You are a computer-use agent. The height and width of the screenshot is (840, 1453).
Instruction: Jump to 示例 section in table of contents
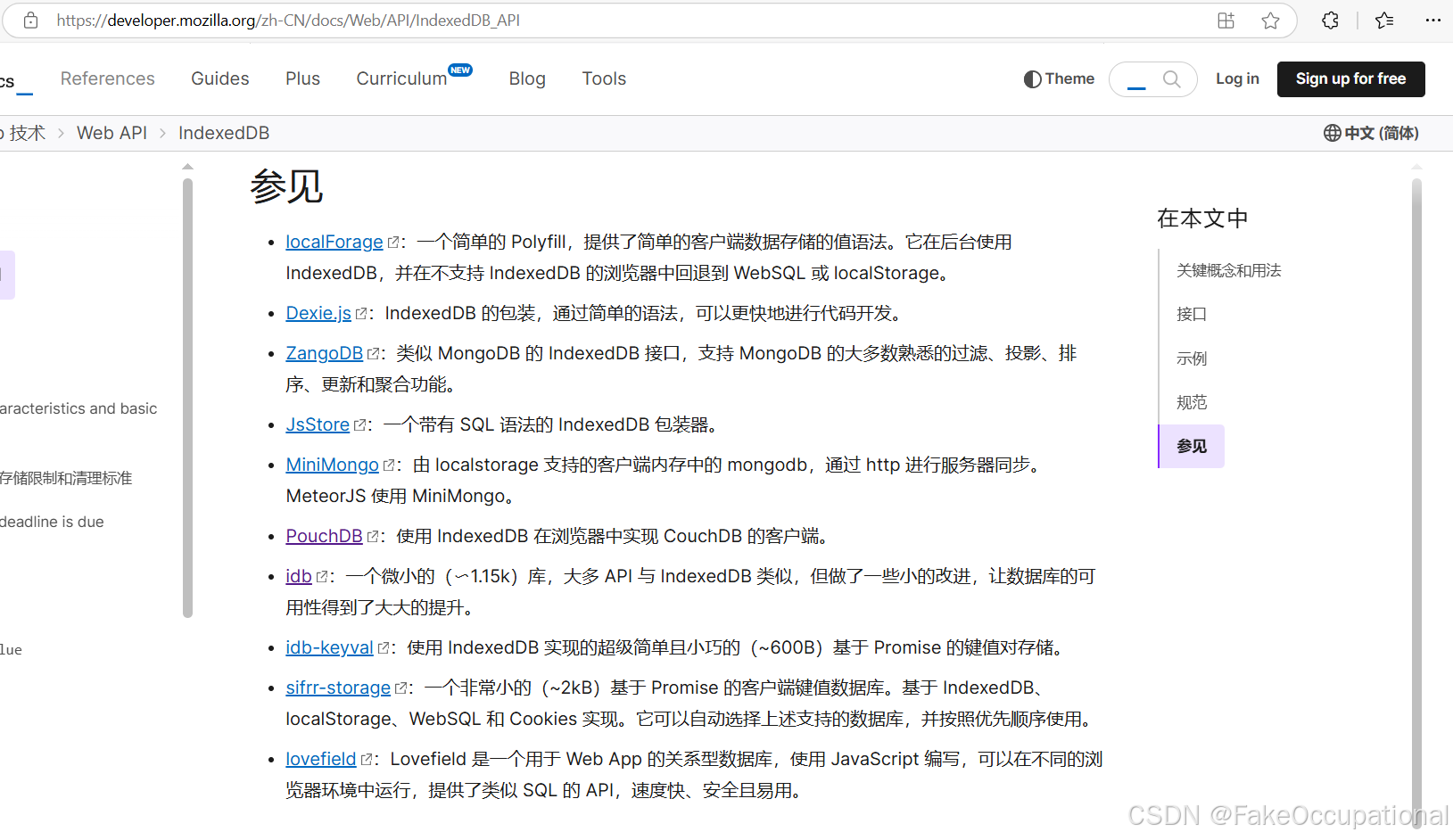pos(1191,358)
